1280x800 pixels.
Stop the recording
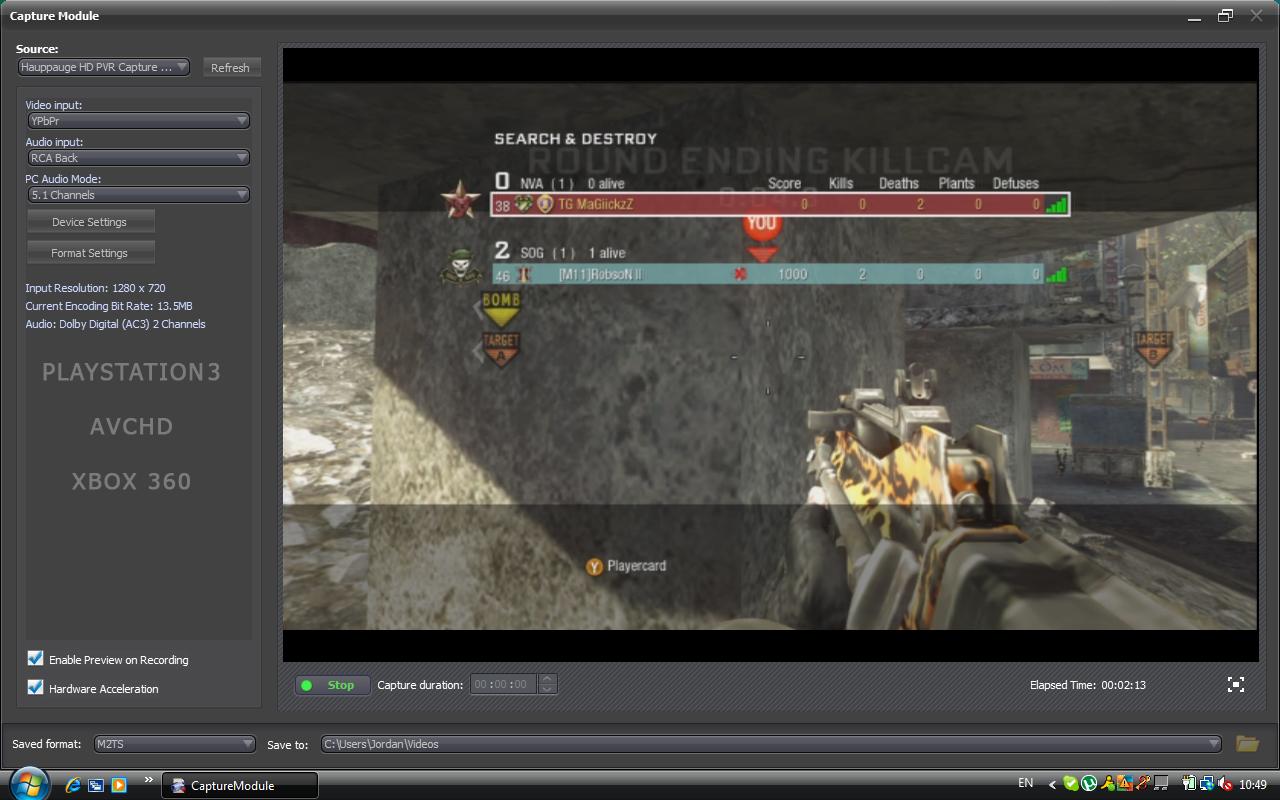coord(332,685)
